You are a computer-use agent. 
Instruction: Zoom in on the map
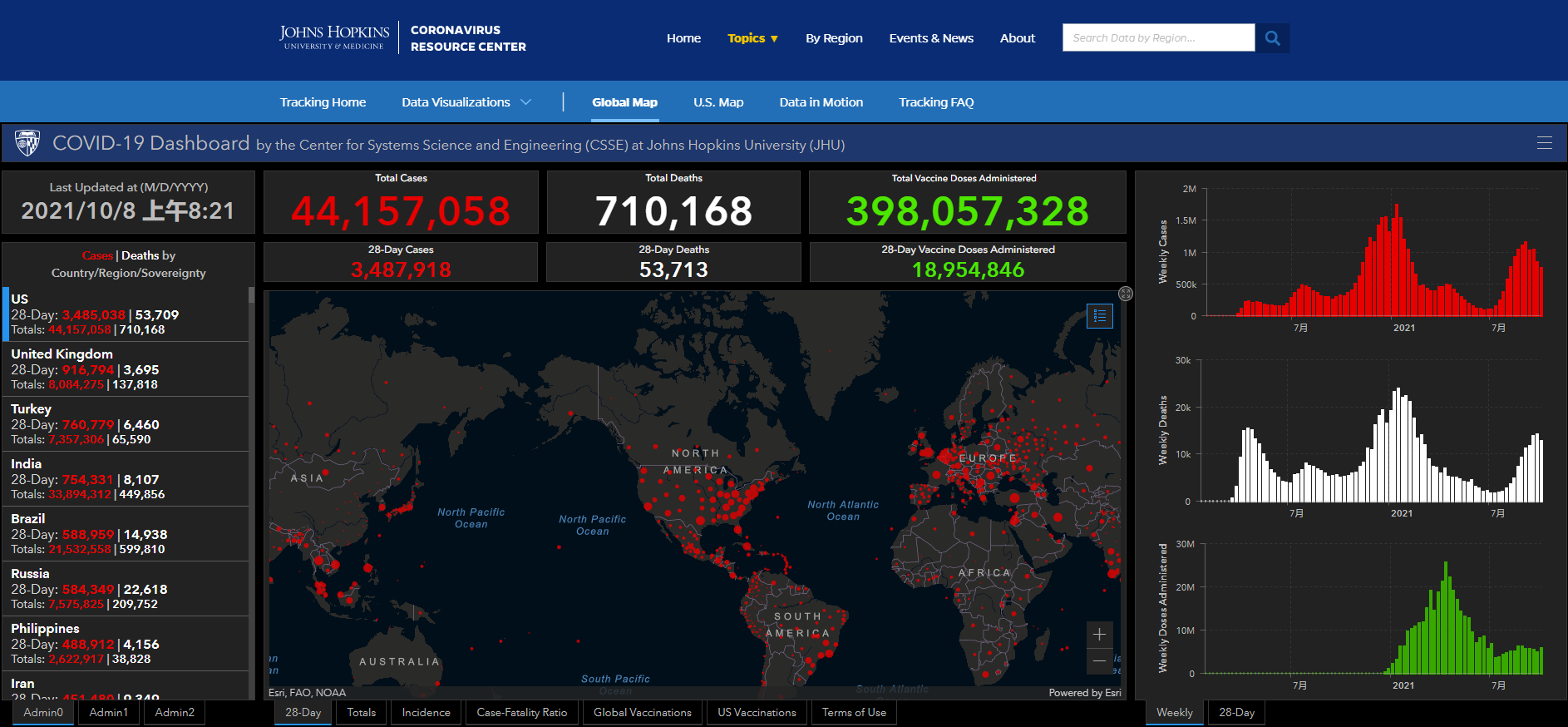pyautogui.click(x=1099, y=635)
